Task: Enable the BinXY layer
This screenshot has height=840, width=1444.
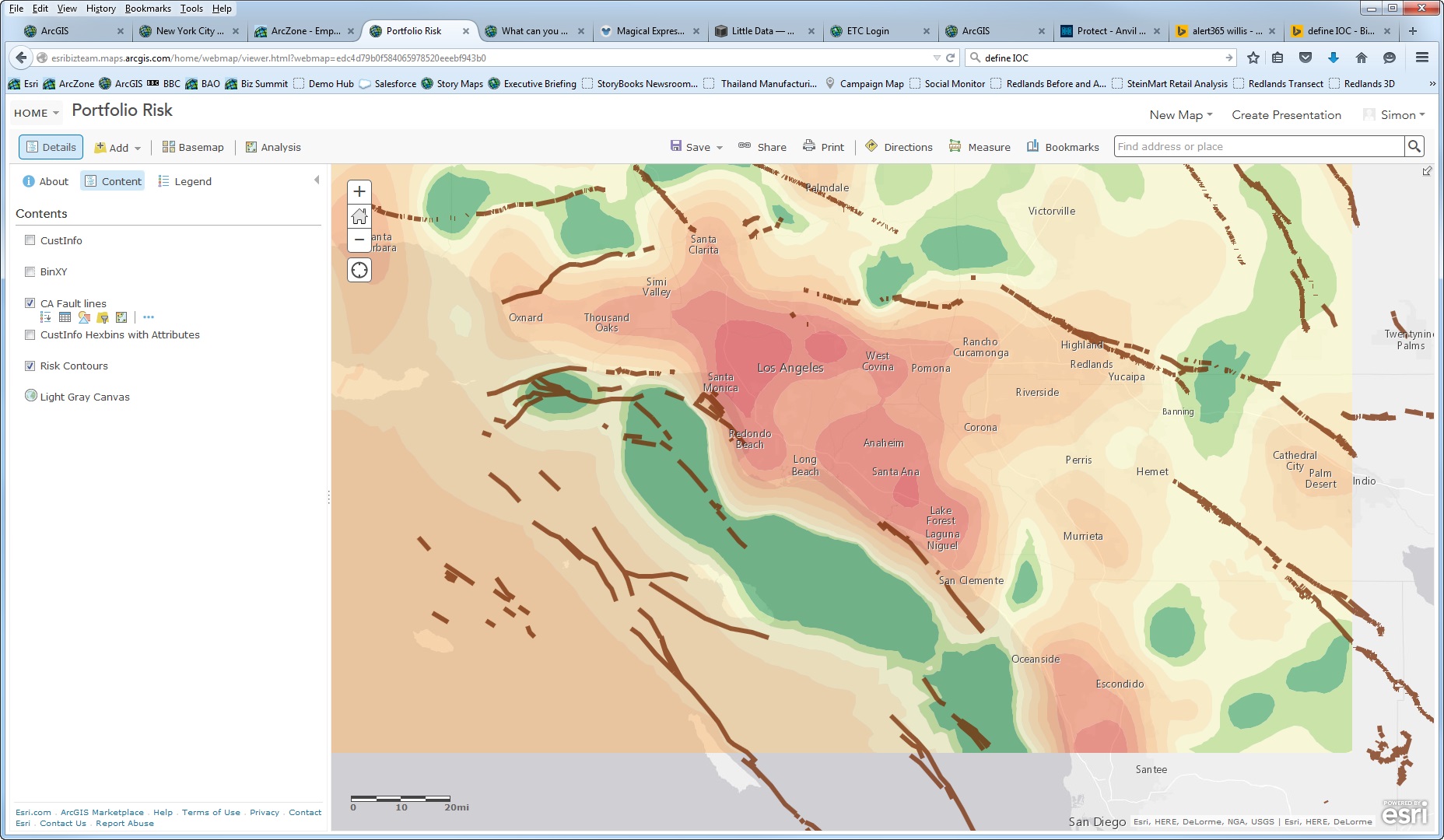Action: [x=30, y=271]
